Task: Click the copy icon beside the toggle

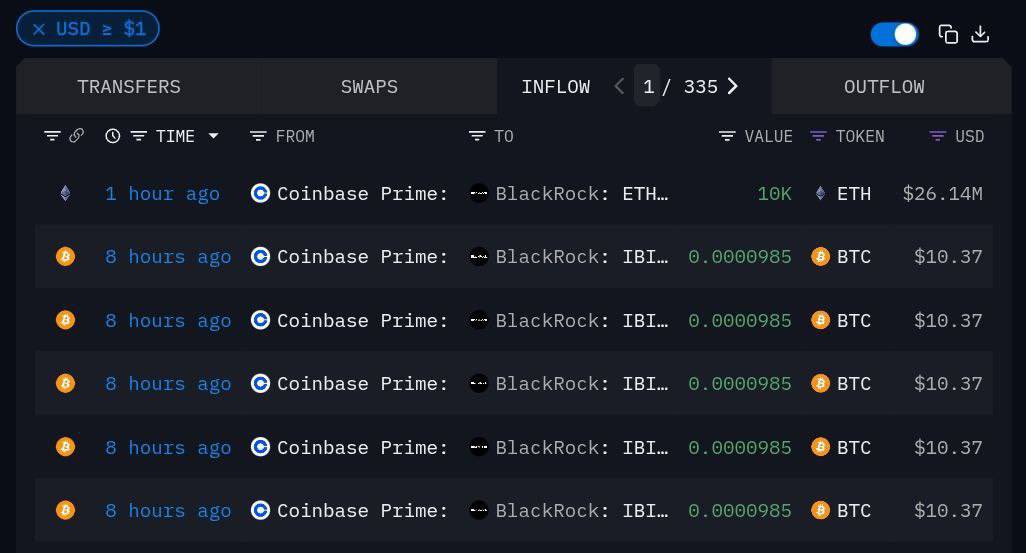Action: click(x=948, y=34)
